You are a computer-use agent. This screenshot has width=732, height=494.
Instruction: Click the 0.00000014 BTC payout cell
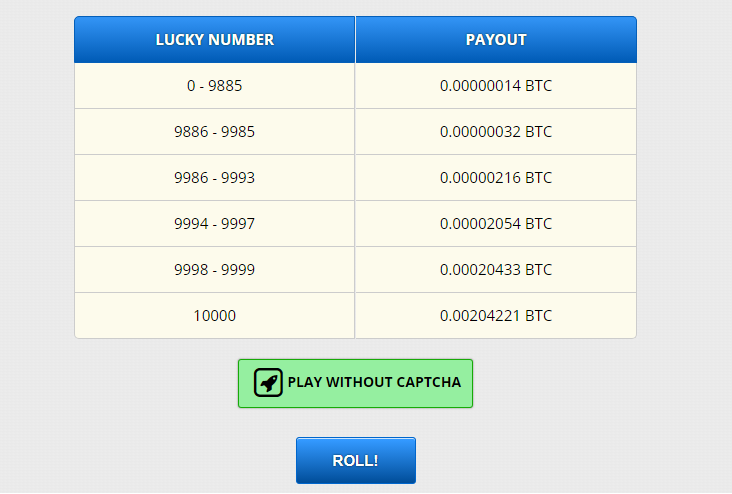coord(496,86)
